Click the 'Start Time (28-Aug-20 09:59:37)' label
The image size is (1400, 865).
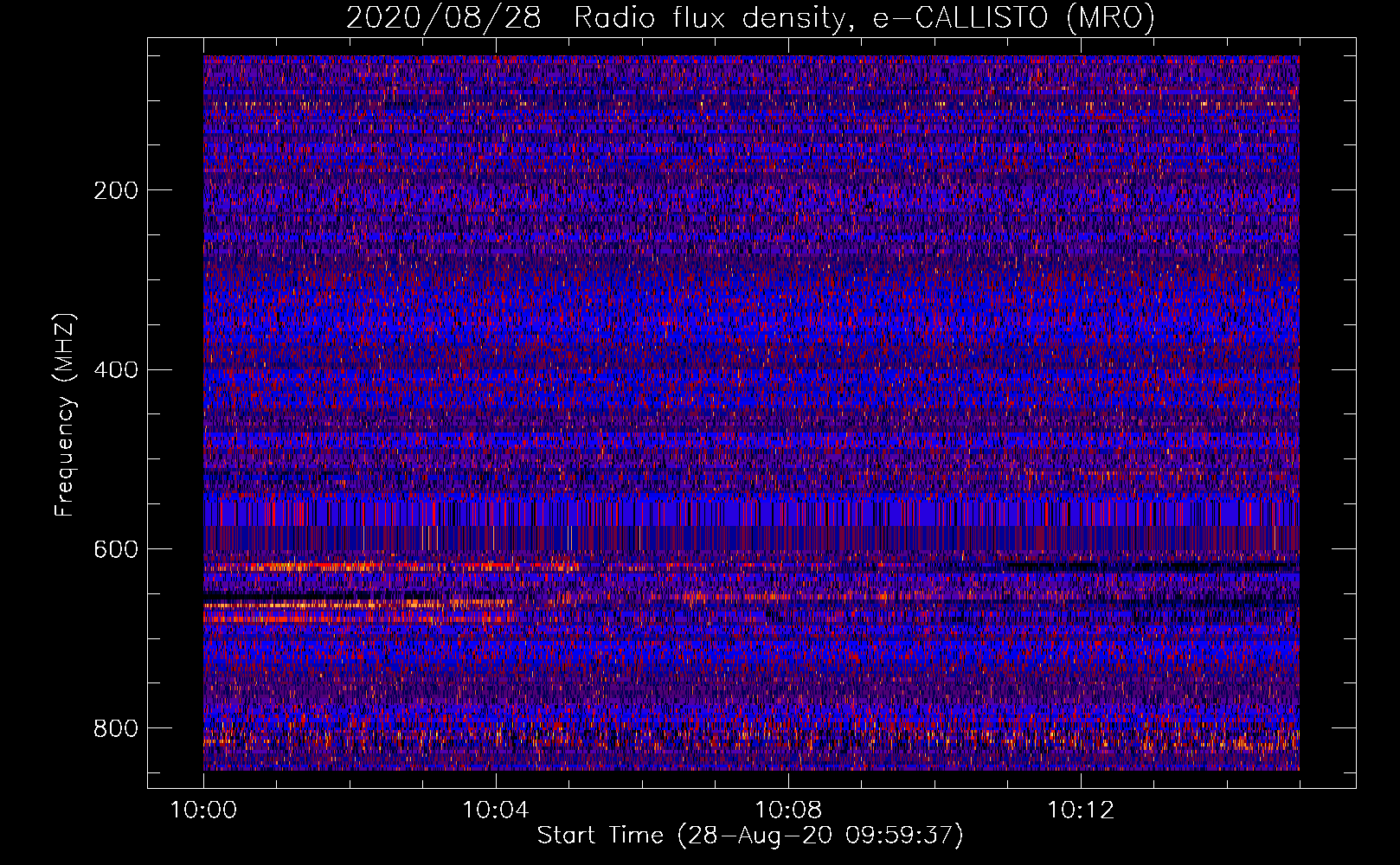coord(750,836)
